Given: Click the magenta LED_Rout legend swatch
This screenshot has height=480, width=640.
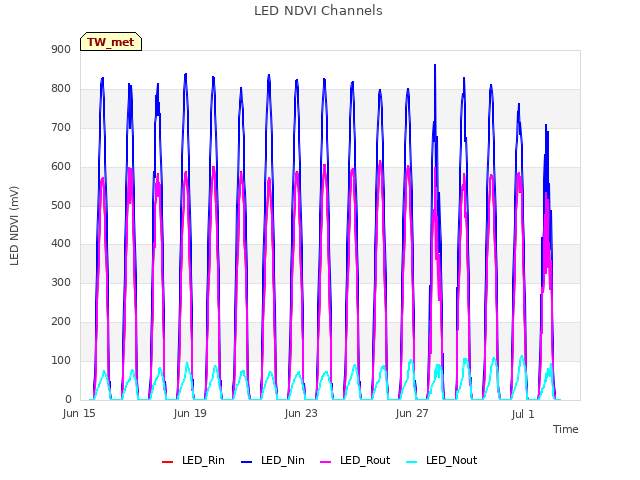Looking at the screenshot, I should click(x=326, y=462).
